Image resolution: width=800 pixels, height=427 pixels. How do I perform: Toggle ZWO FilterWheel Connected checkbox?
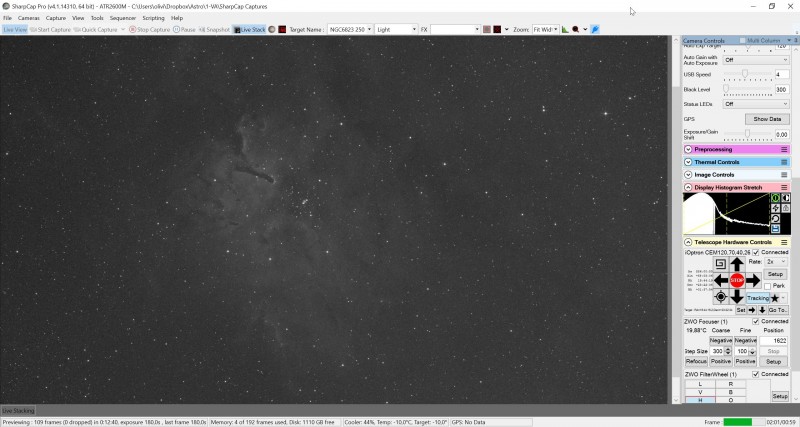[x=756, y=374]
